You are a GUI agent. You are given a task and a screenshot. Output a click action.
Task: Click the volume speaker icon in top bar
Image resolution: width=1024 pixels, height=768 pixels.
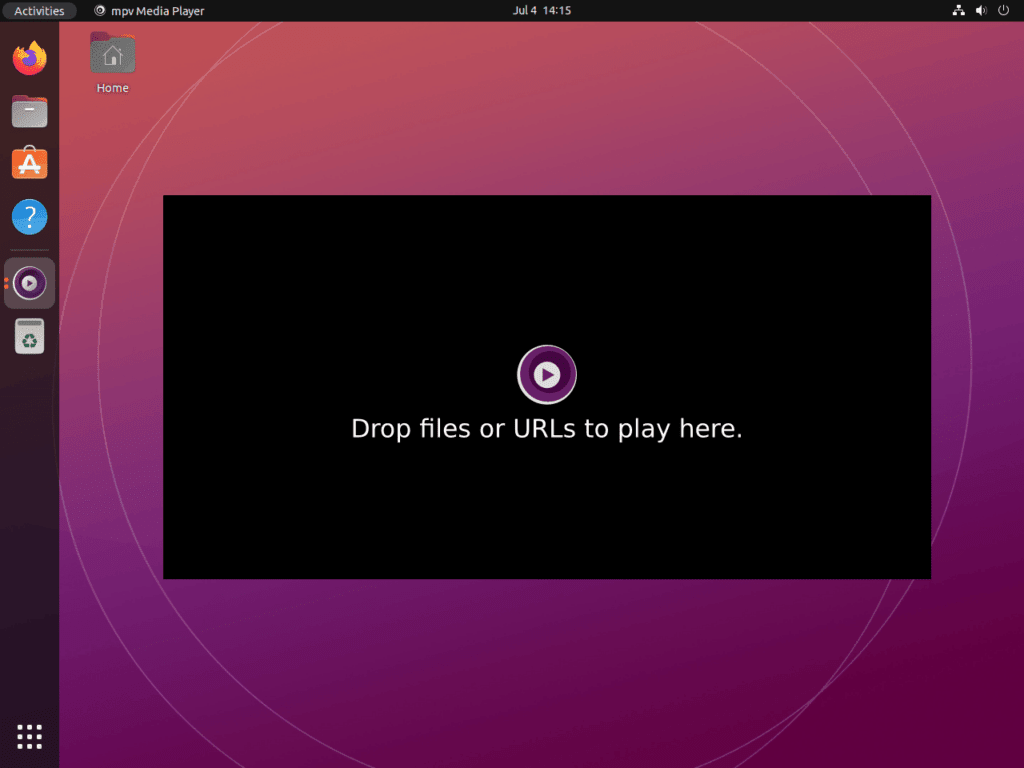pos(980,11)
